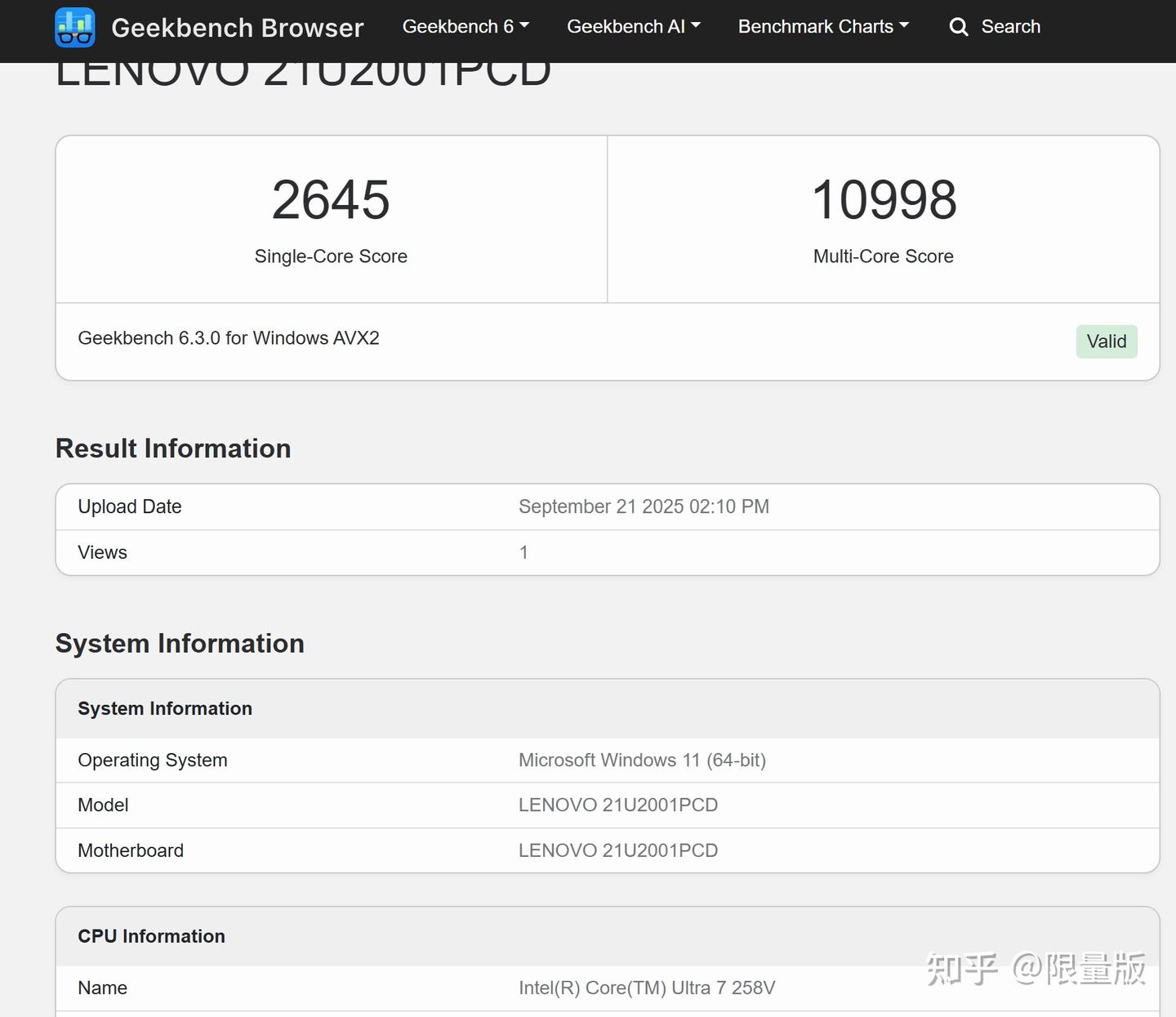Click the Model row label
The height and width of the screenshot is (1017, 1176).
pos(103,805)
